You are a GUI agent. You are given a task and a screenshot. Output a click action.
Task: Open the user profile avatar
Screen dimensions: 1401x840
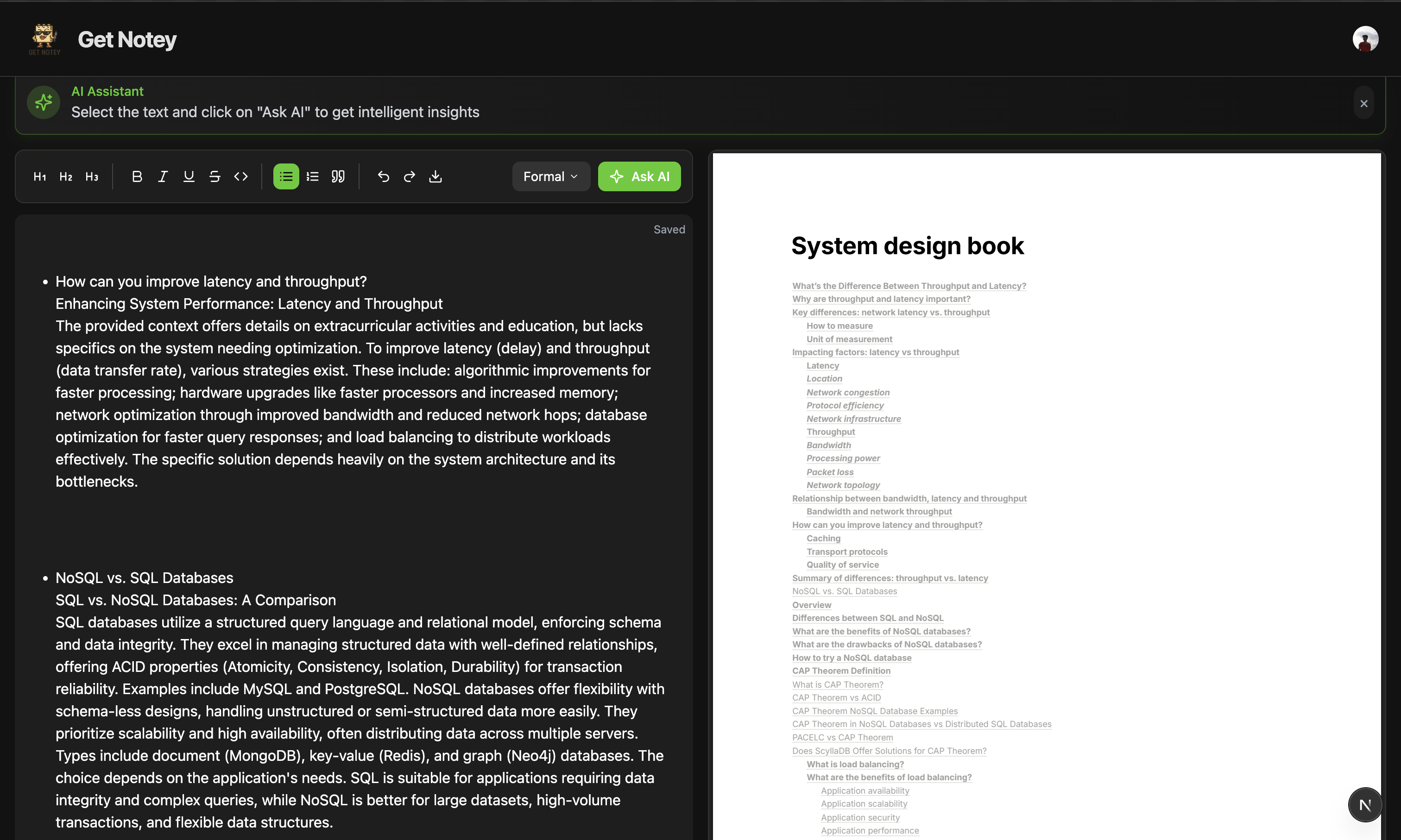1365,39
